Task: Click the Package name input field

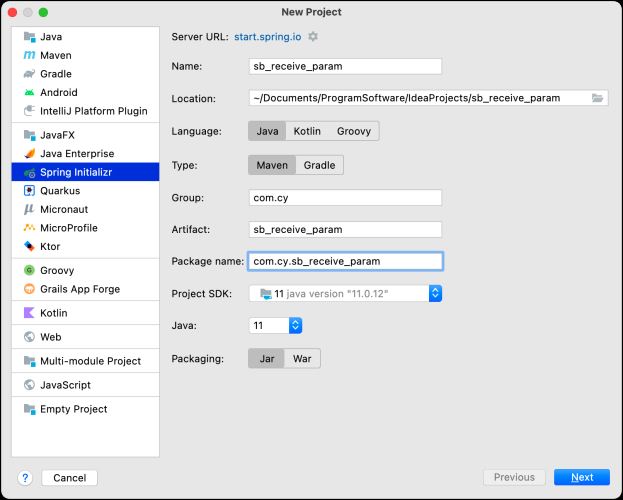Action: click(x=345, y=261)
